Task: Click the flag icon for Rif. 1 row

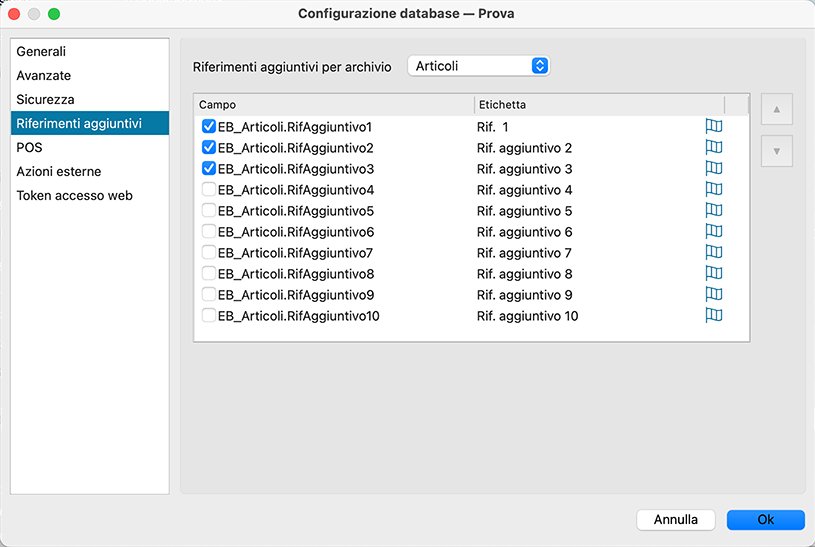Action: [x=713, y=127]
